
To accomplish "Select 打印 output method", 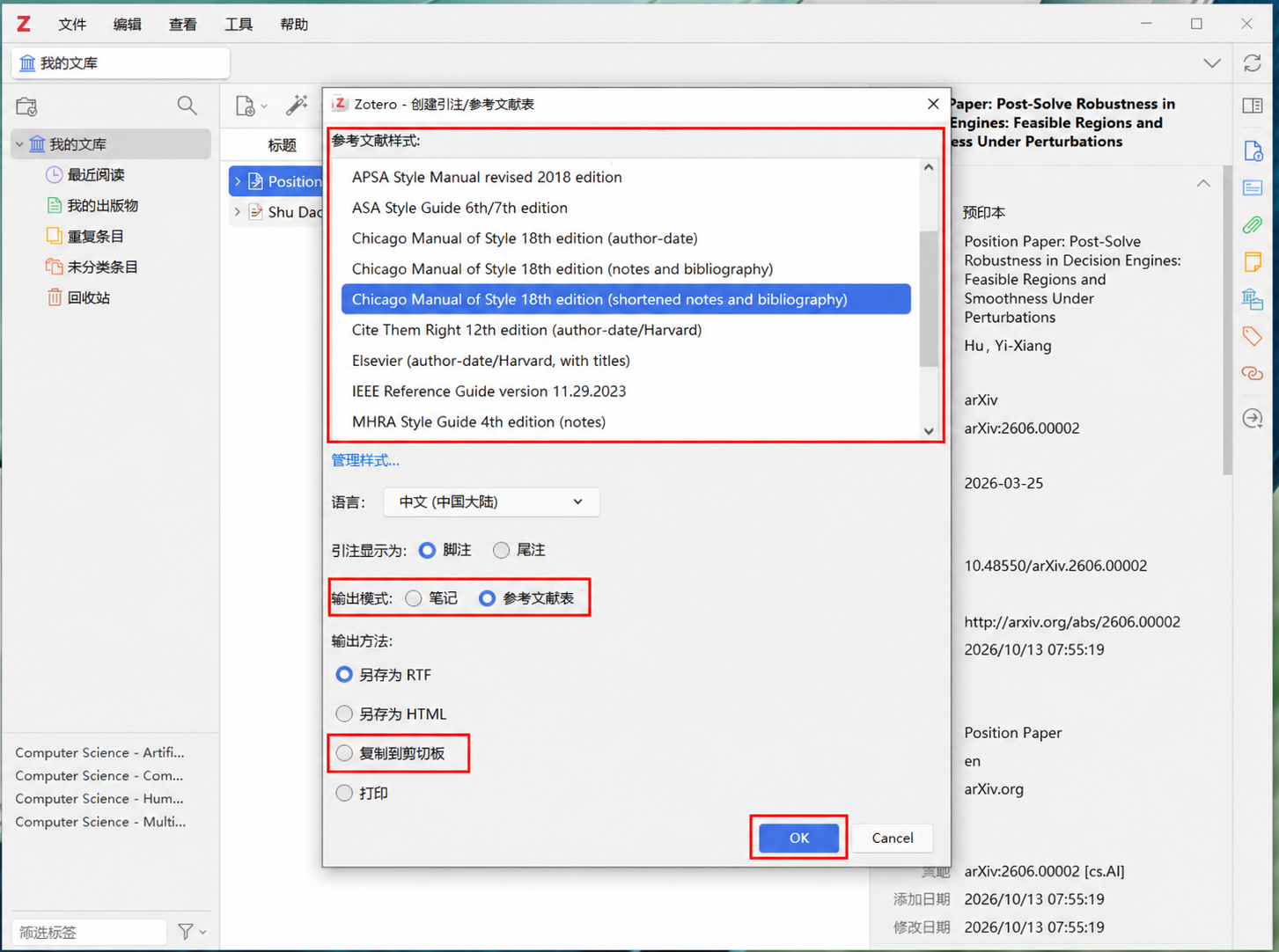I will (344, 793).
